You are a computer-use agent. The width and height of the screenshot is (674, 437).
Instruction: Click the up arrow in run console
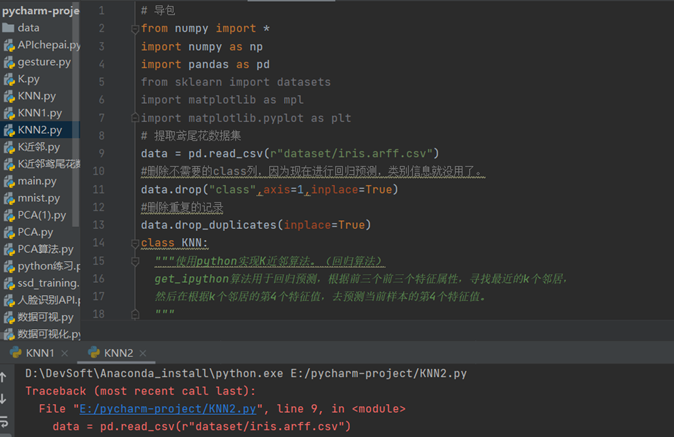(x=3, y=377)
